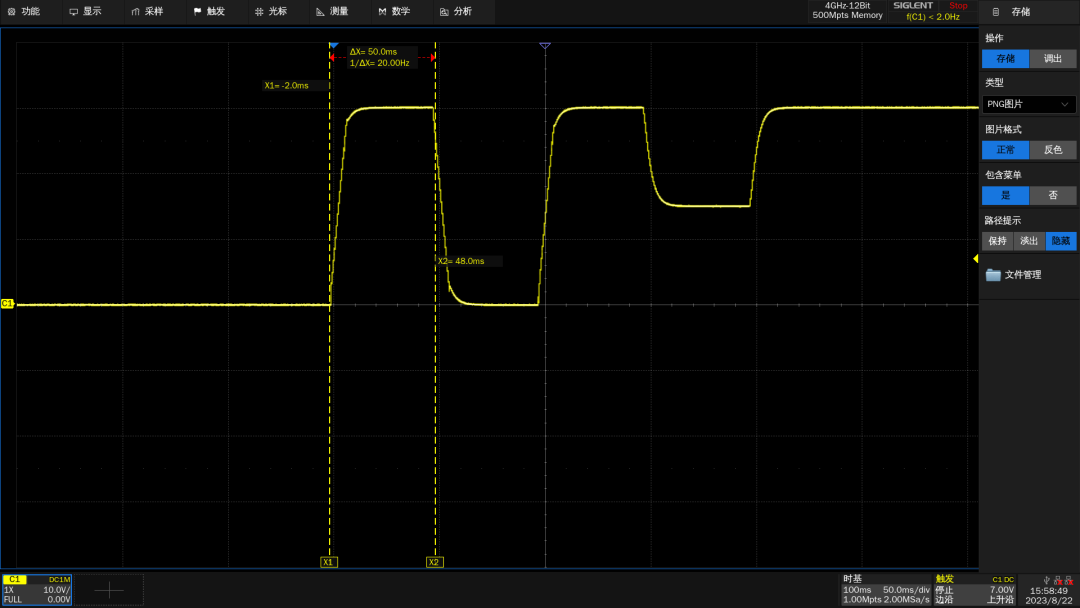1080x608 pixels.
Task: Click the 触发 trigger flag icon
Action: [x=198, y=12]
